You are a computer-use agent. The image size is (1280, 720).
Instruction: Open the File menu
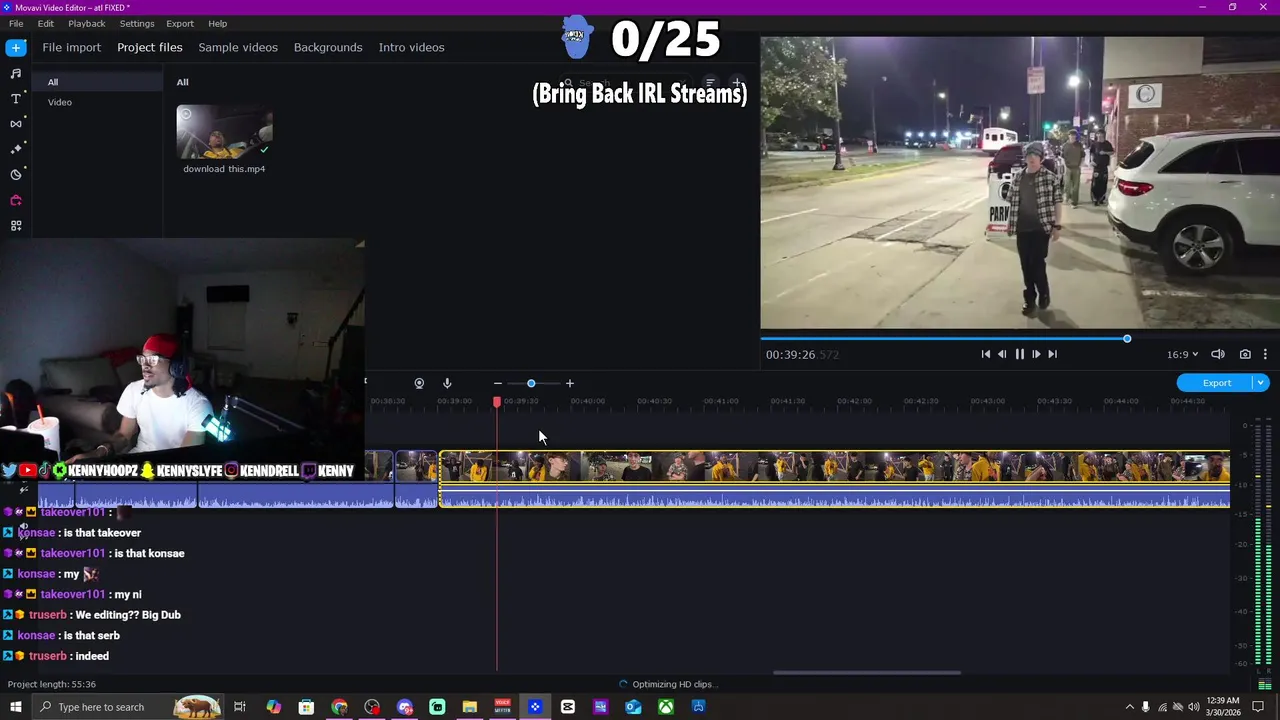pyautogui.click(x=16, y=23)
